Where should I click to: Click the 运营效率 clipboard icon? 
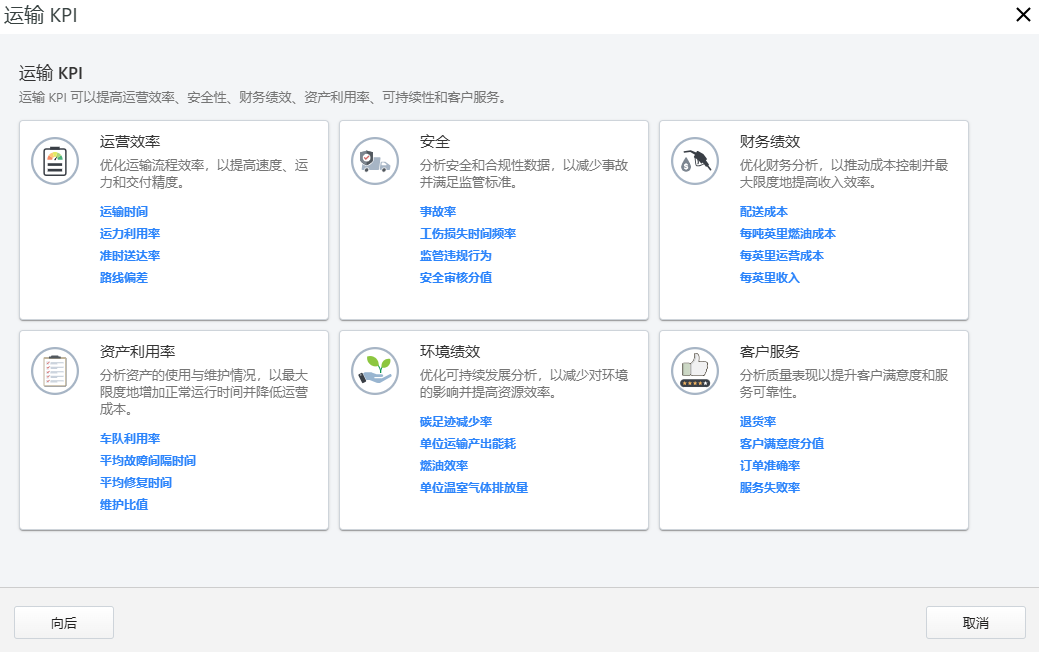click(55, 160)
